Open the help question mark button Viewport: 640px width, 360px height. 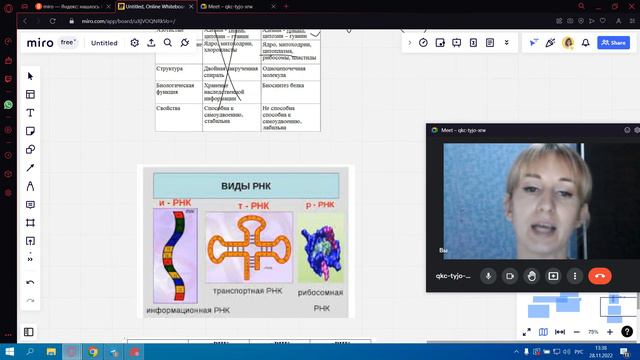coord(627,332)
